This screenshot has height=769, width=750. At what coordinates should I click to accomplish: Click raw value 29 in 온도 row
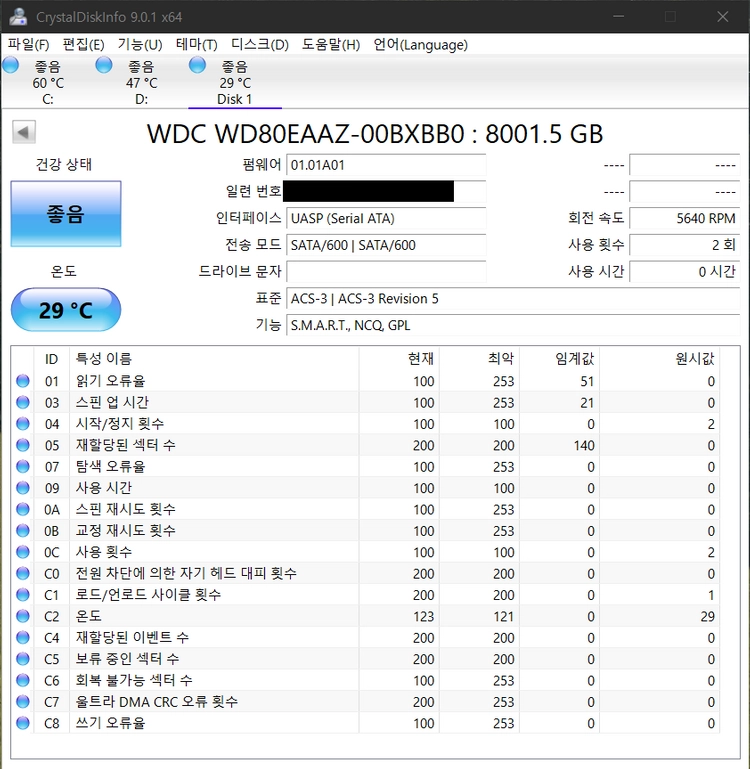point(707,616)
